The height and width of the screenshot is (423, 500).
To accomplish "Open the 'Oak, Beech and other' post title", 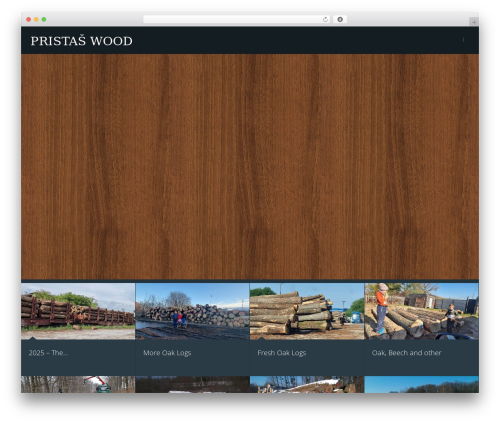I will pos(406,353).
